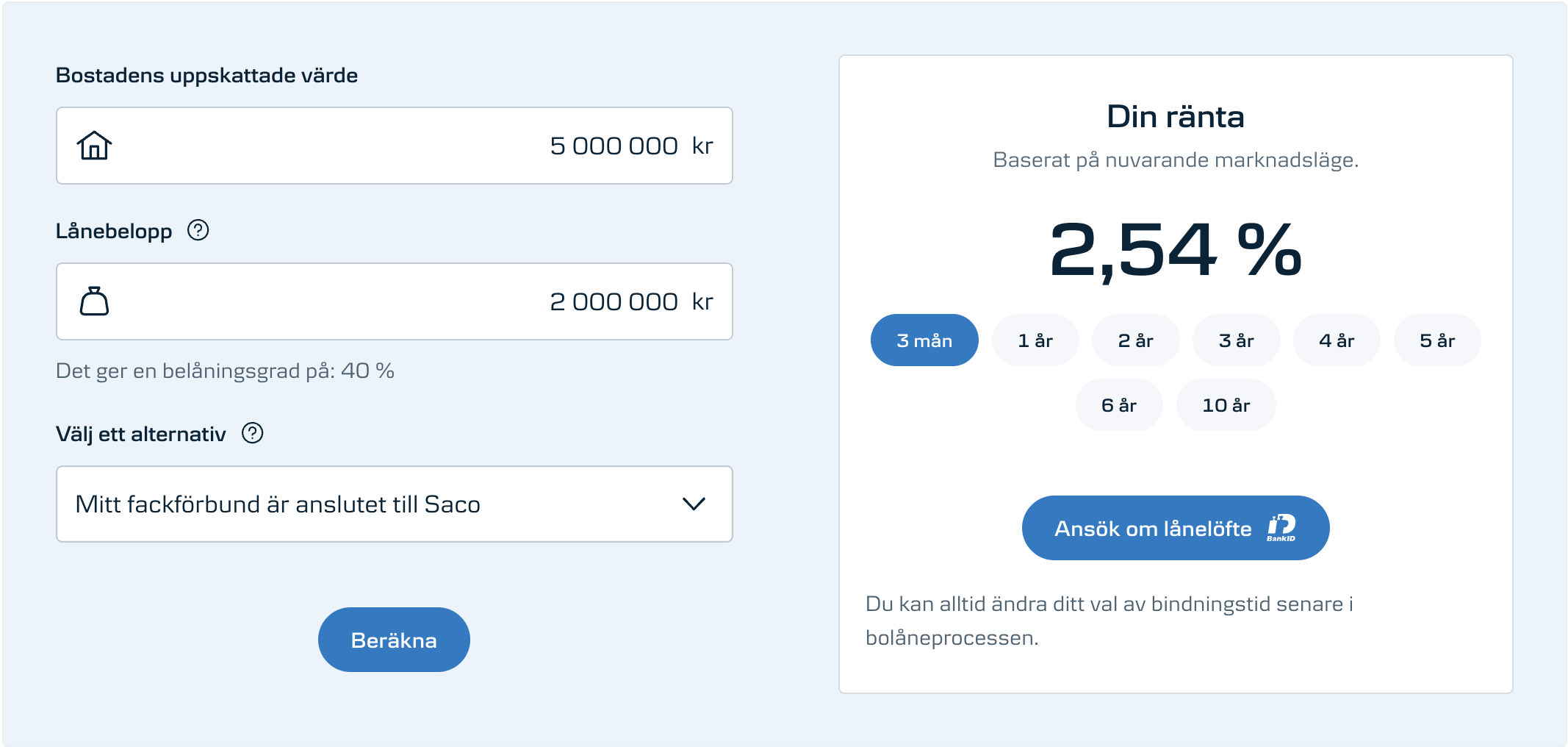The width and height of the screenshot is (1568, 747).
Task: Select the 3 mån binding period
Action: (924, 340)
